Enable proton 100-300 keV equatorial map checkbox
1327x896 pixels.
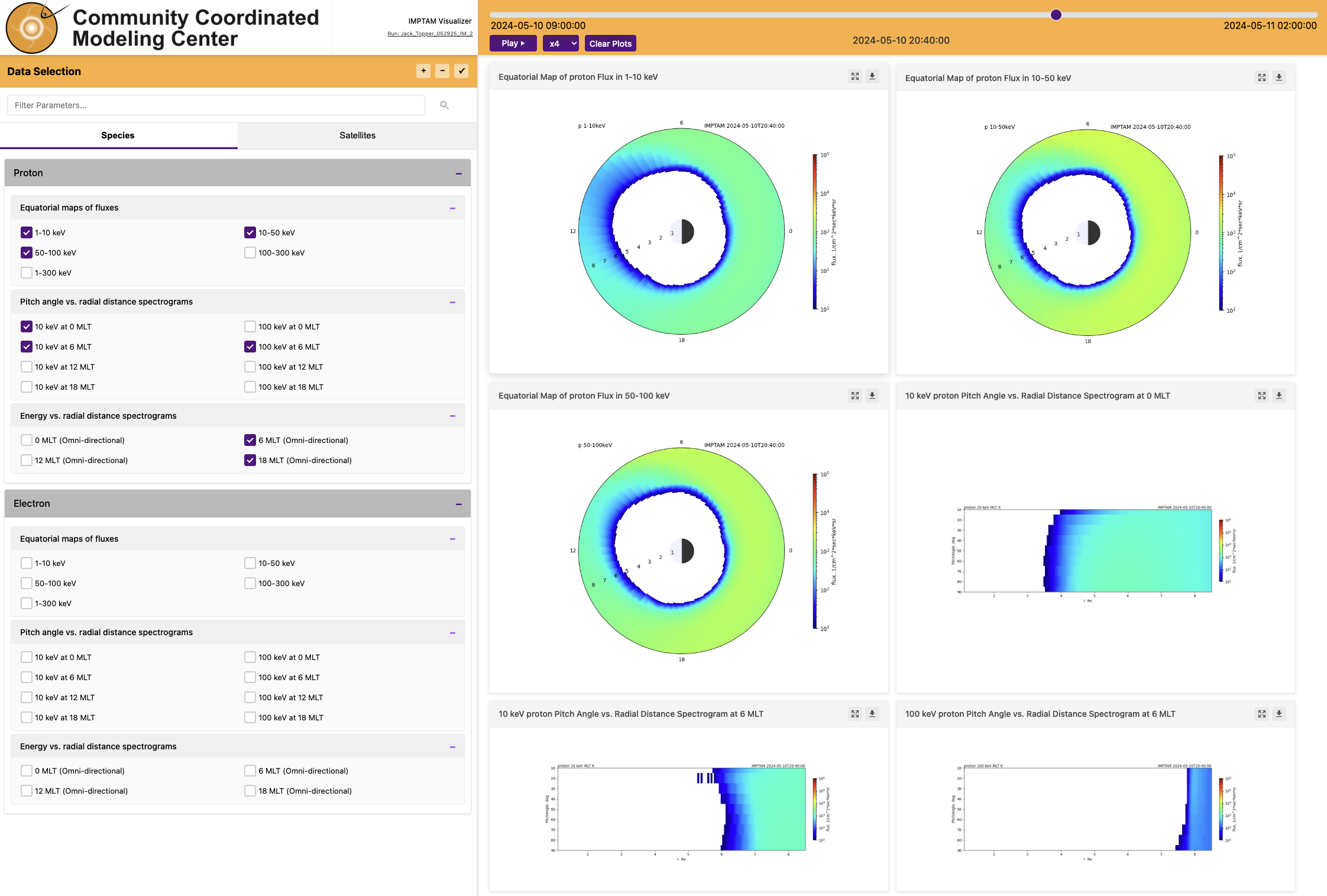click(250, 253)
